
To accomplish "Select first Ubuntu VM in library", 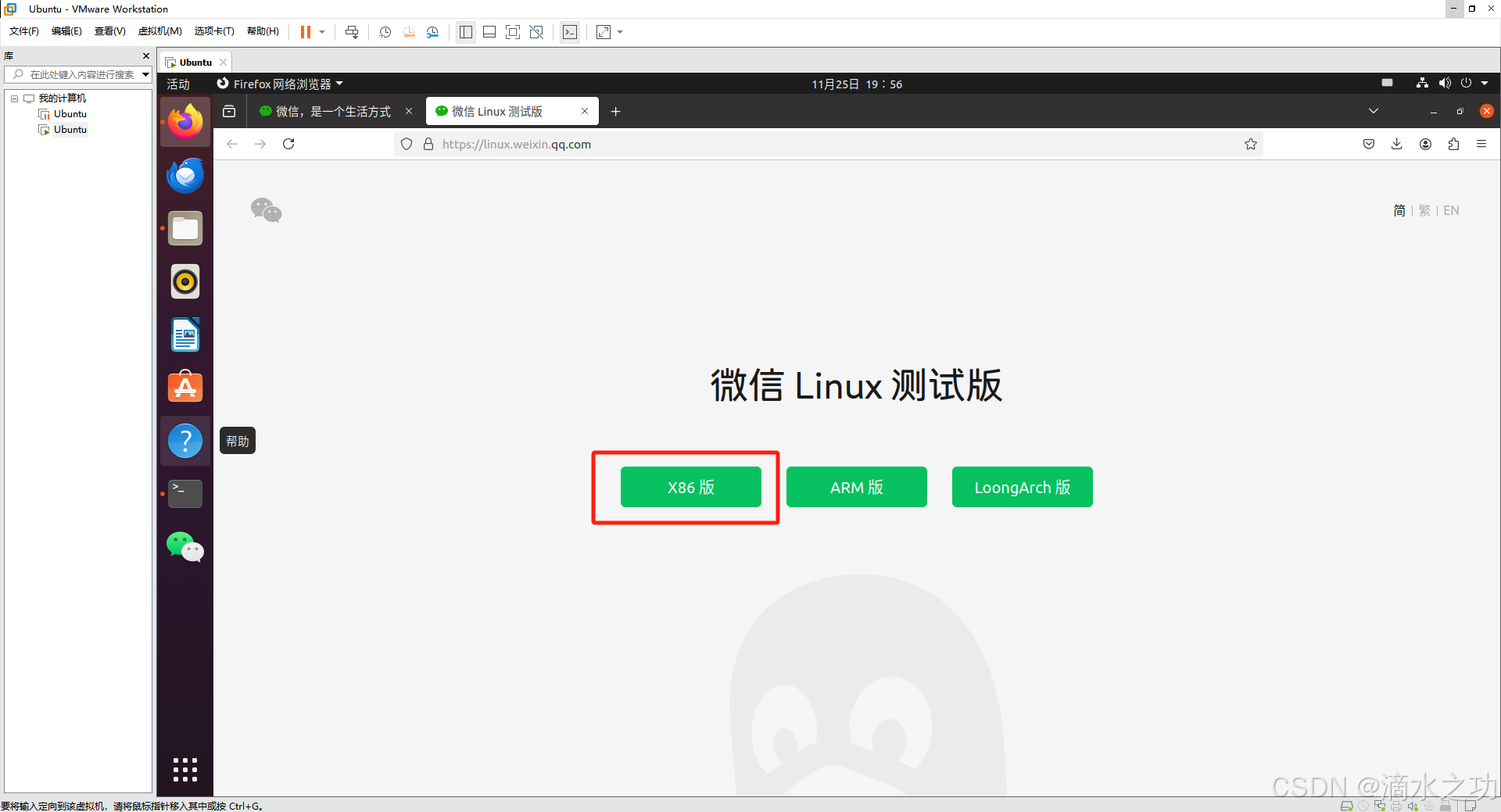I will [70, 114].
